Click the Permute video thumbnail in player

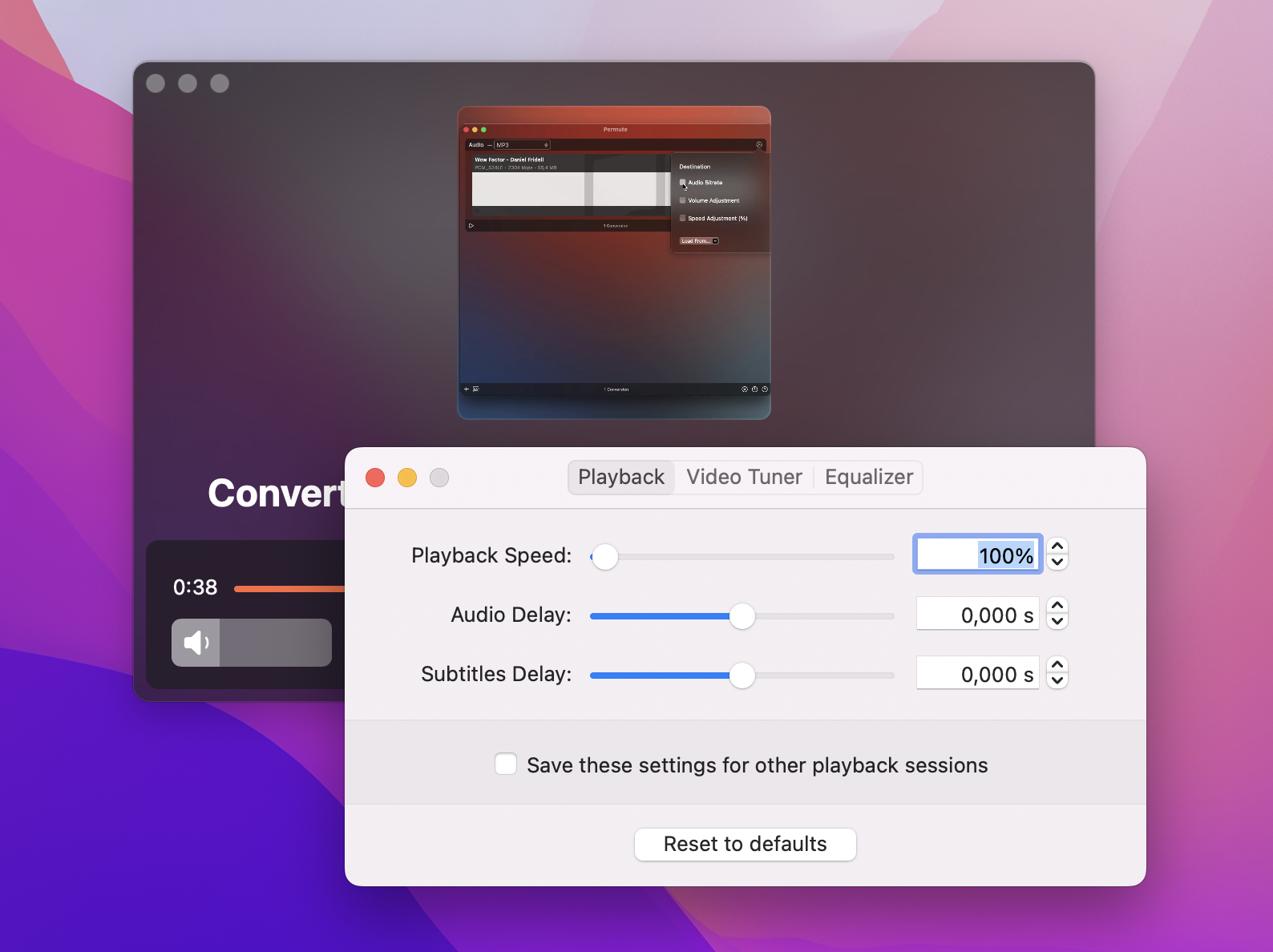(x=614, y=263)
